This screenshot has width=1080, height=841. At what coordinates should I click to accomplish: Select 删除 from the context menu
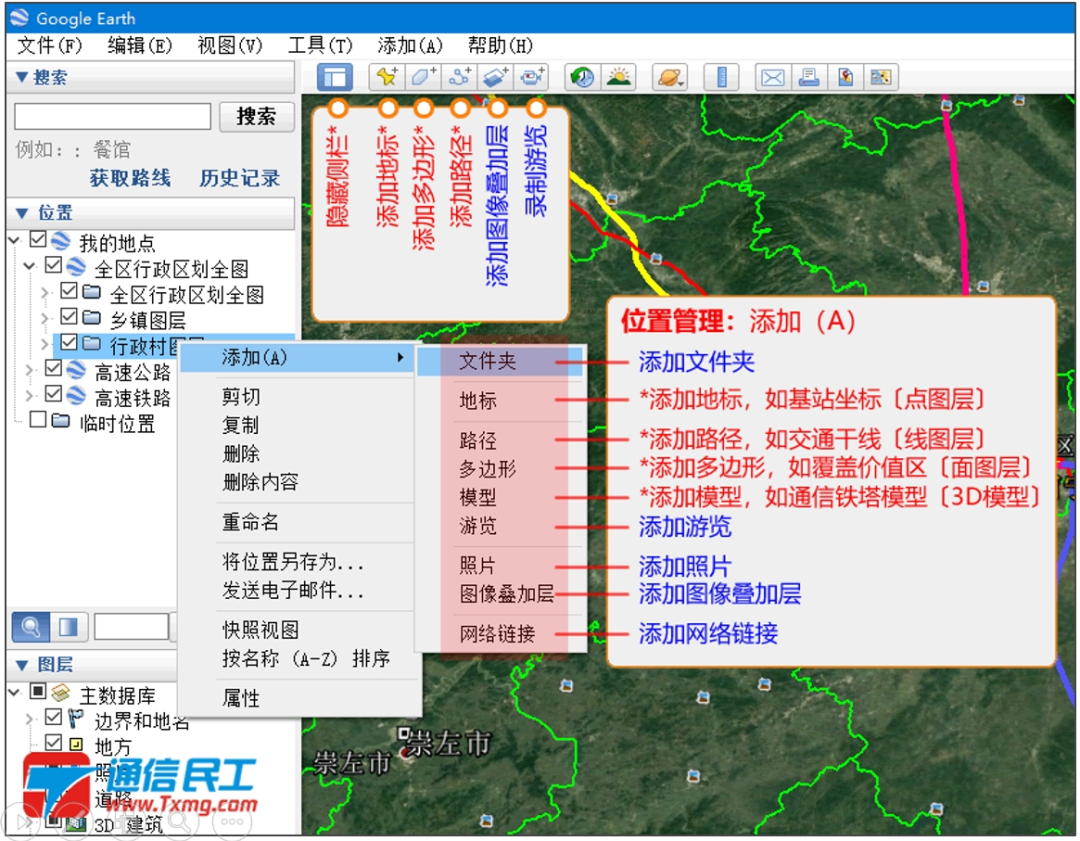[x=241, y=453]
